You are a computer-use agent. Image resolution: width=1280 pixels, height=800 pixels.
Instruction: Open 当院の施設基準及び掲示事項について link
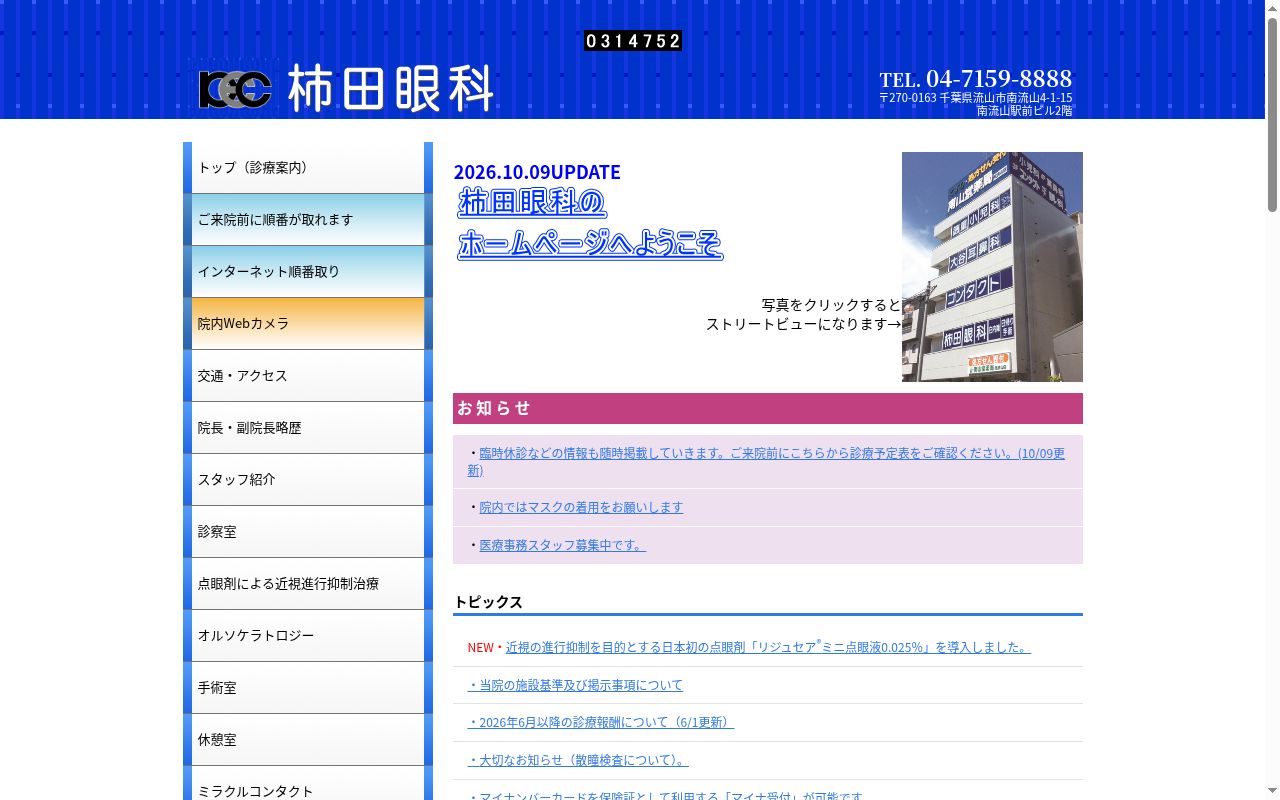pyautogui.click(x=575, y=685)
